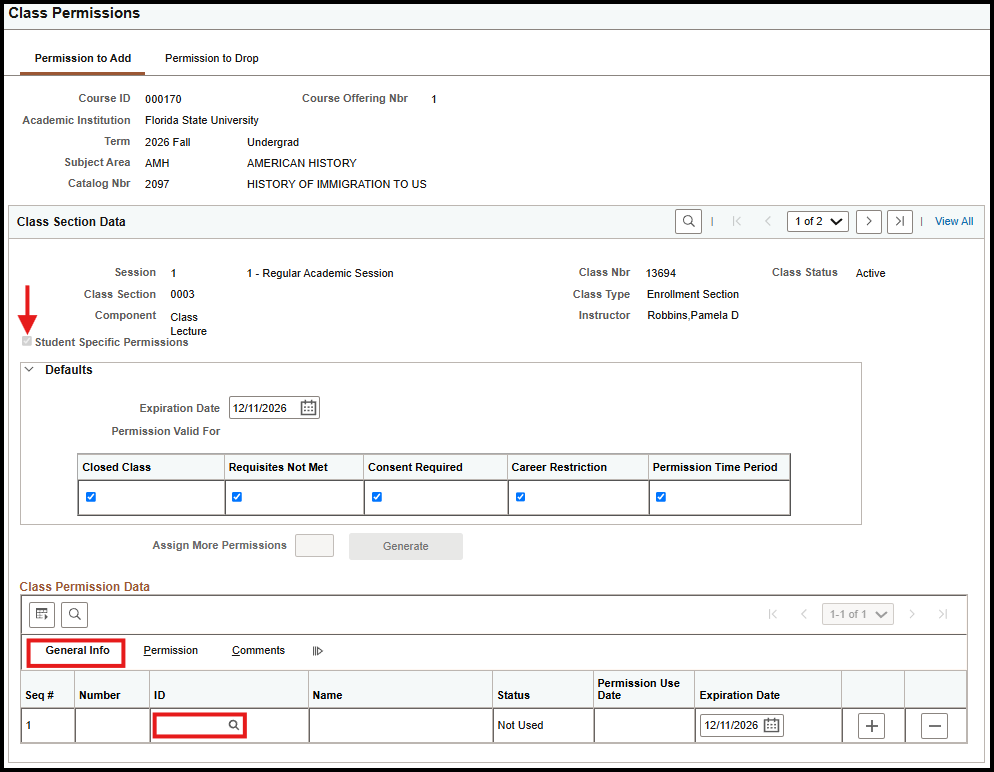Click the Generate button
This screenshot has width=994, height=772.
tap(406, 546)
